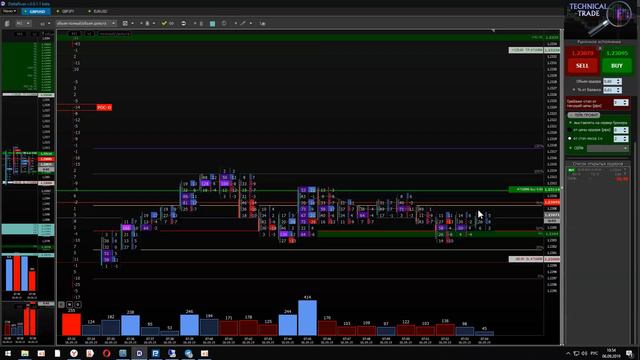Open the M1 timeframe dropdown
The height and width of the screenshot is (360, 640).
(x=23, y=24)
